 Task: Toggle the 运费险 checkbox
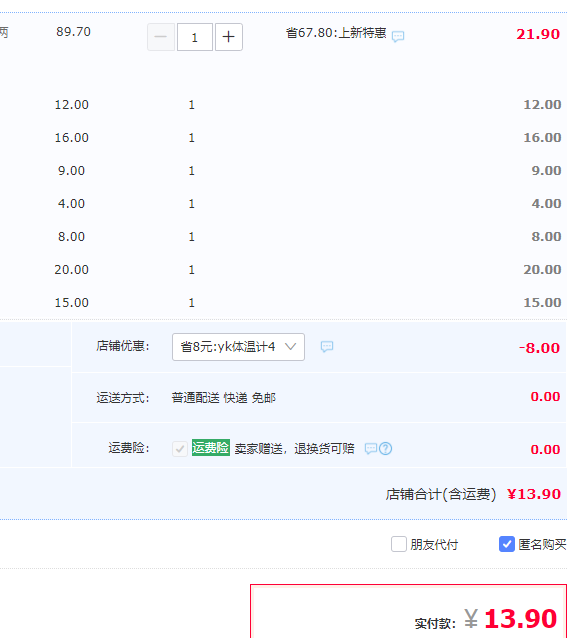pyautogui.click(x=179, y=449)
